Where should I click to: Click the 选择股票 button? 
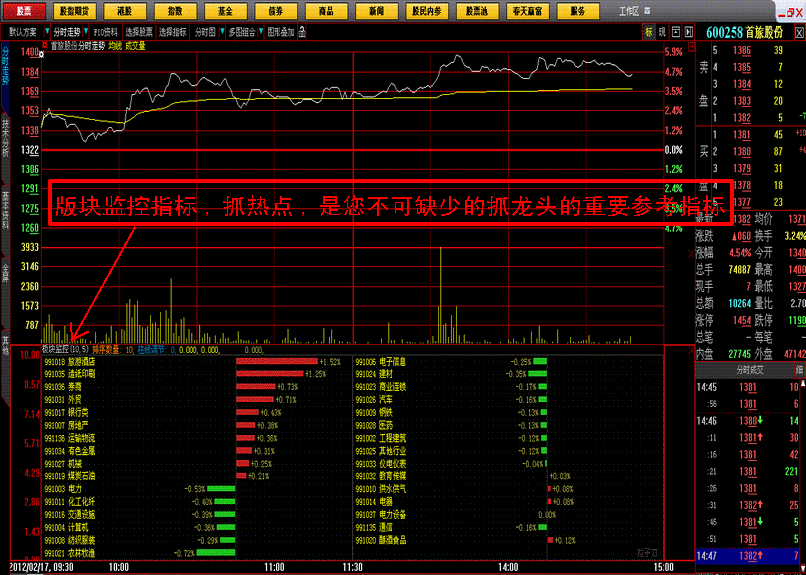pyautogui.click(x=138, y=32)
